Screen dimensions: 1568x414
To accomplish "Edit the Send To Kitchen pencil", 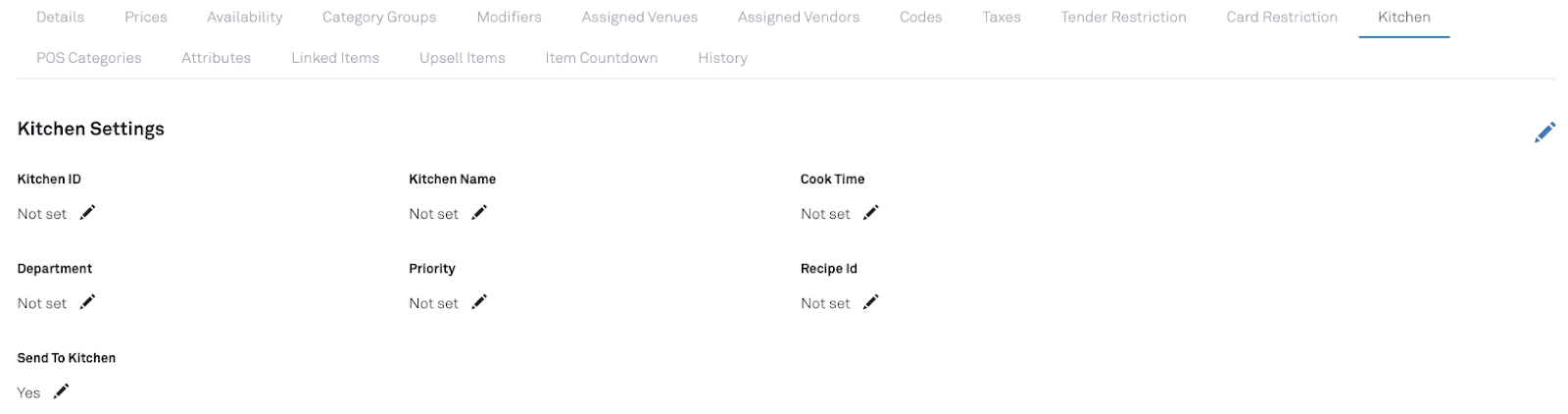I will point(61,391).
